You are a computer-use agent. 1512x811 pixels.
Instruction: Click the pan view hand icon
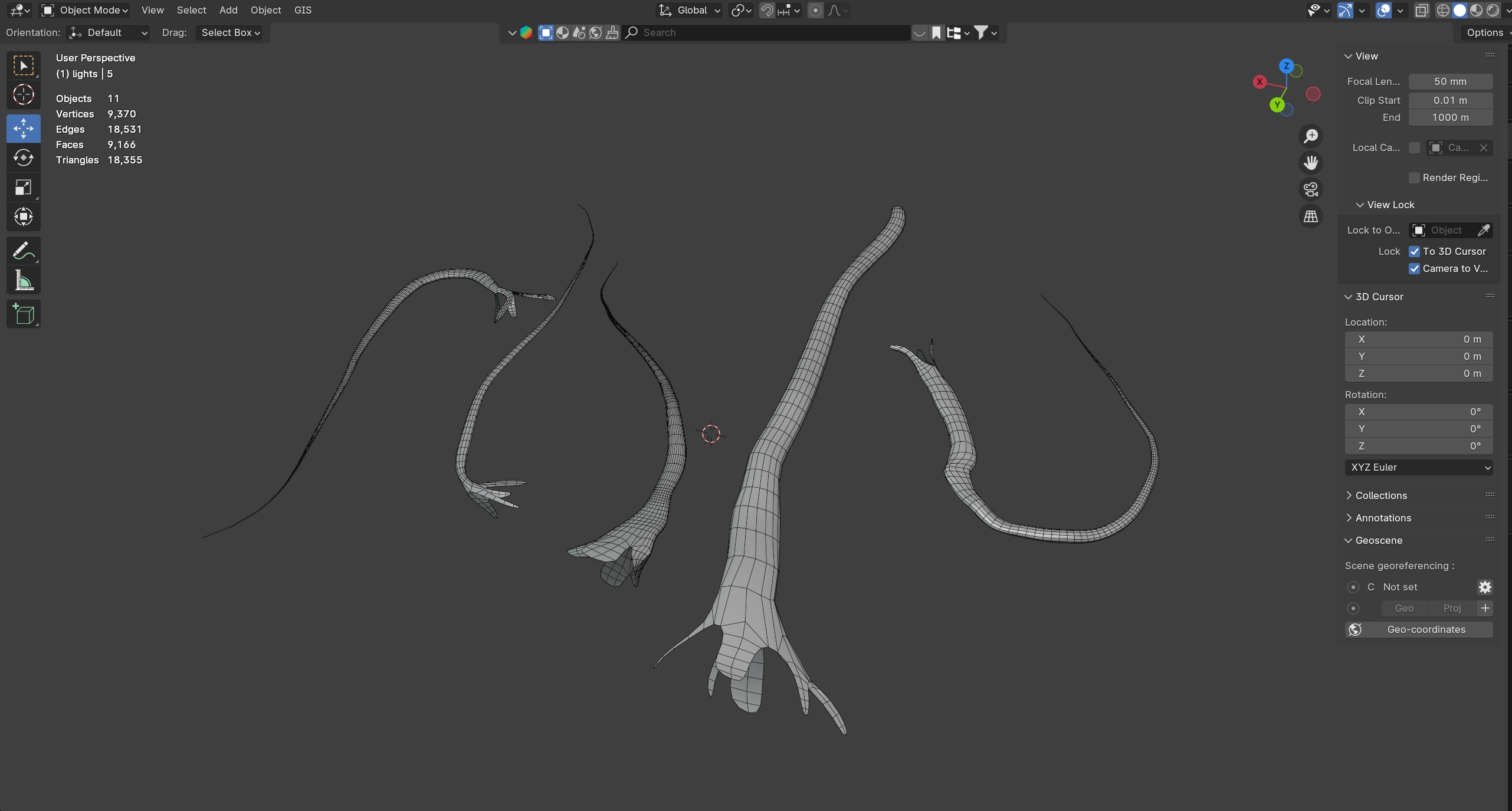1311,162
